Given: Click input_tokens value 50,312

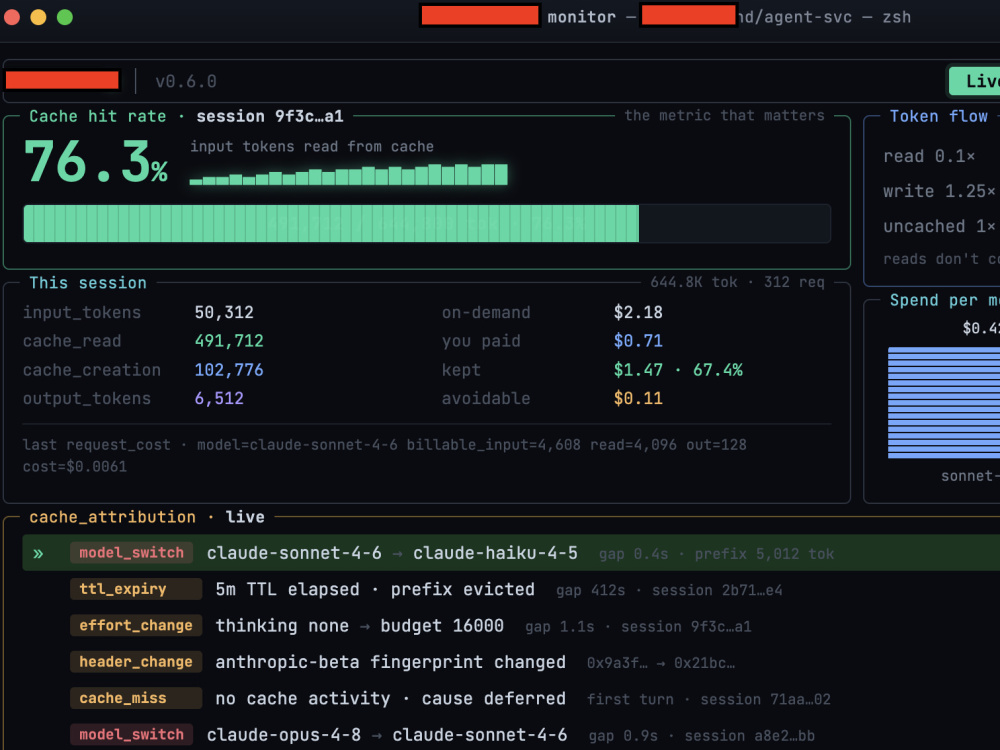Looking at the screenshot, I should coord(224,312).
